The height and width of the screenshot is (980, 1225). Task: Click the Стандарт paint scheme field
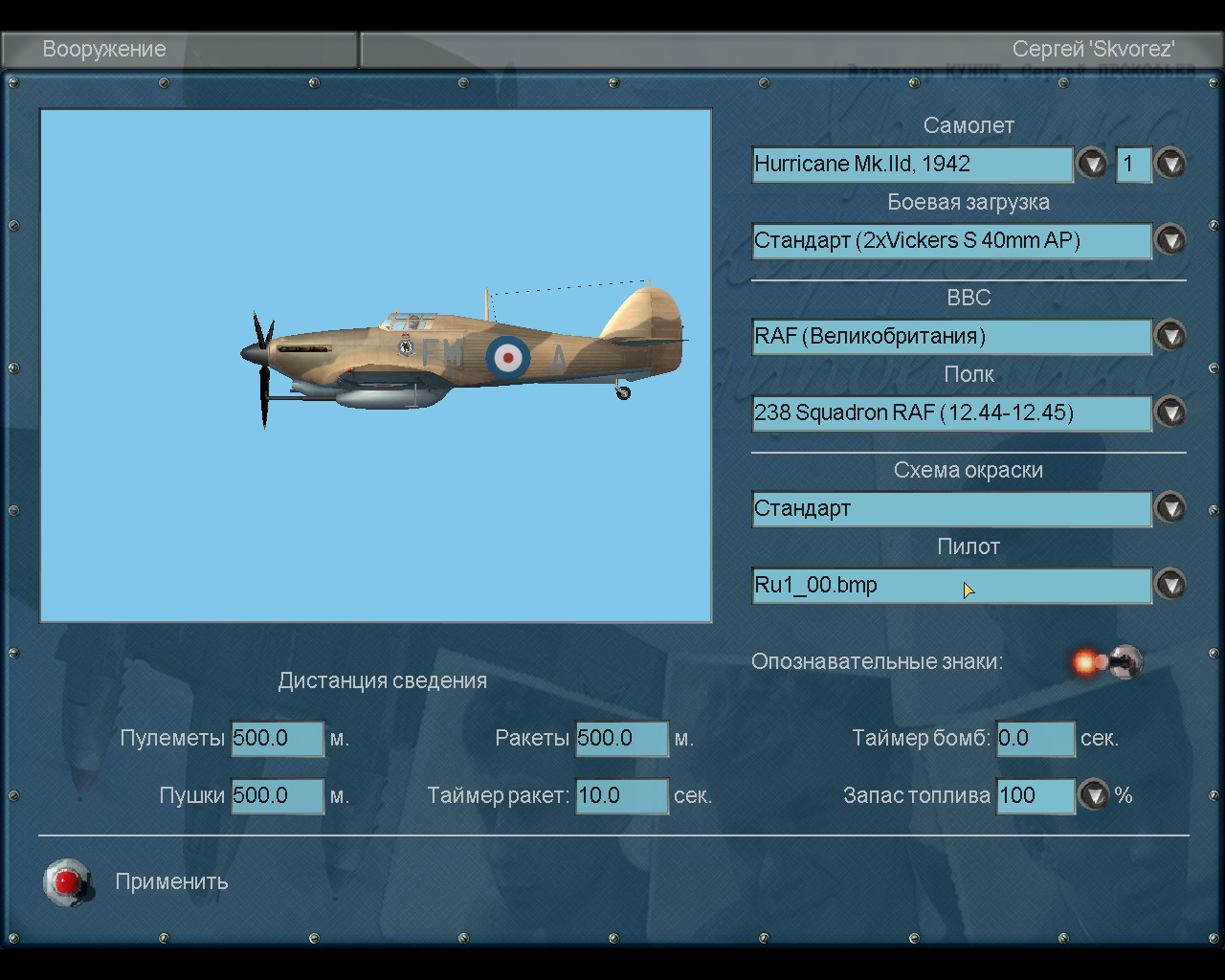[x=951, y=508]
